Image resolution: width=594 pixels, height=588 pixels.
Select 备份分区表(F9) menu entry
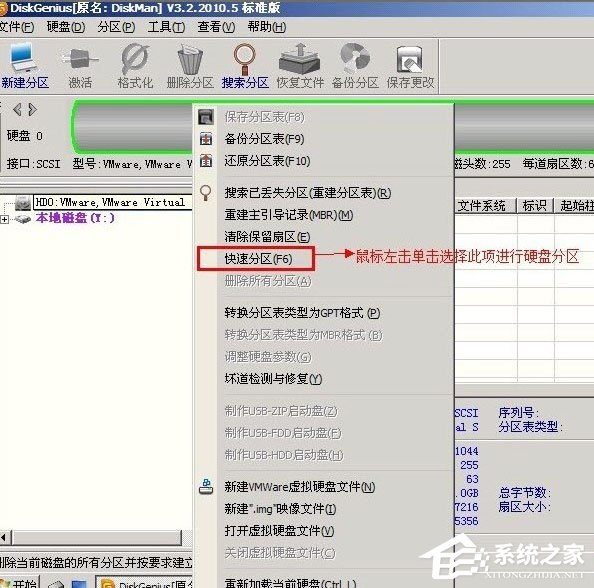[264, 139]
